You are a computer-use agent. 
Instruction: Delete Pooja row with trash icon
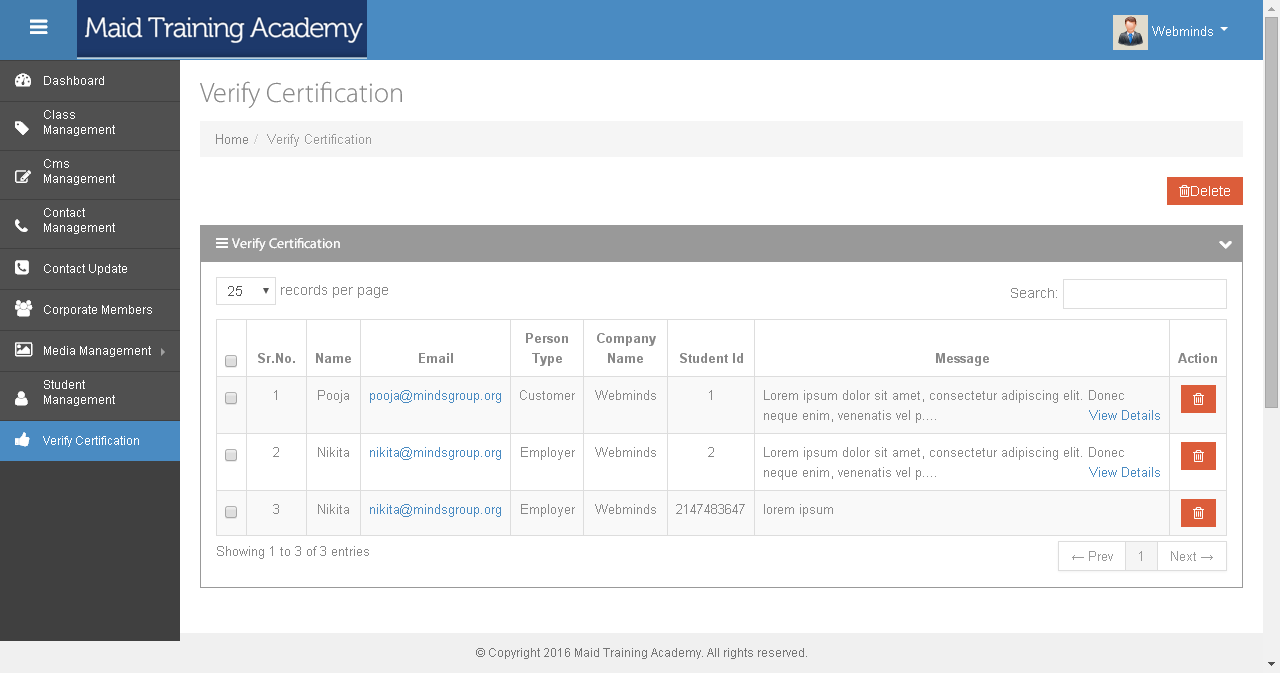tap(1198, 399)
